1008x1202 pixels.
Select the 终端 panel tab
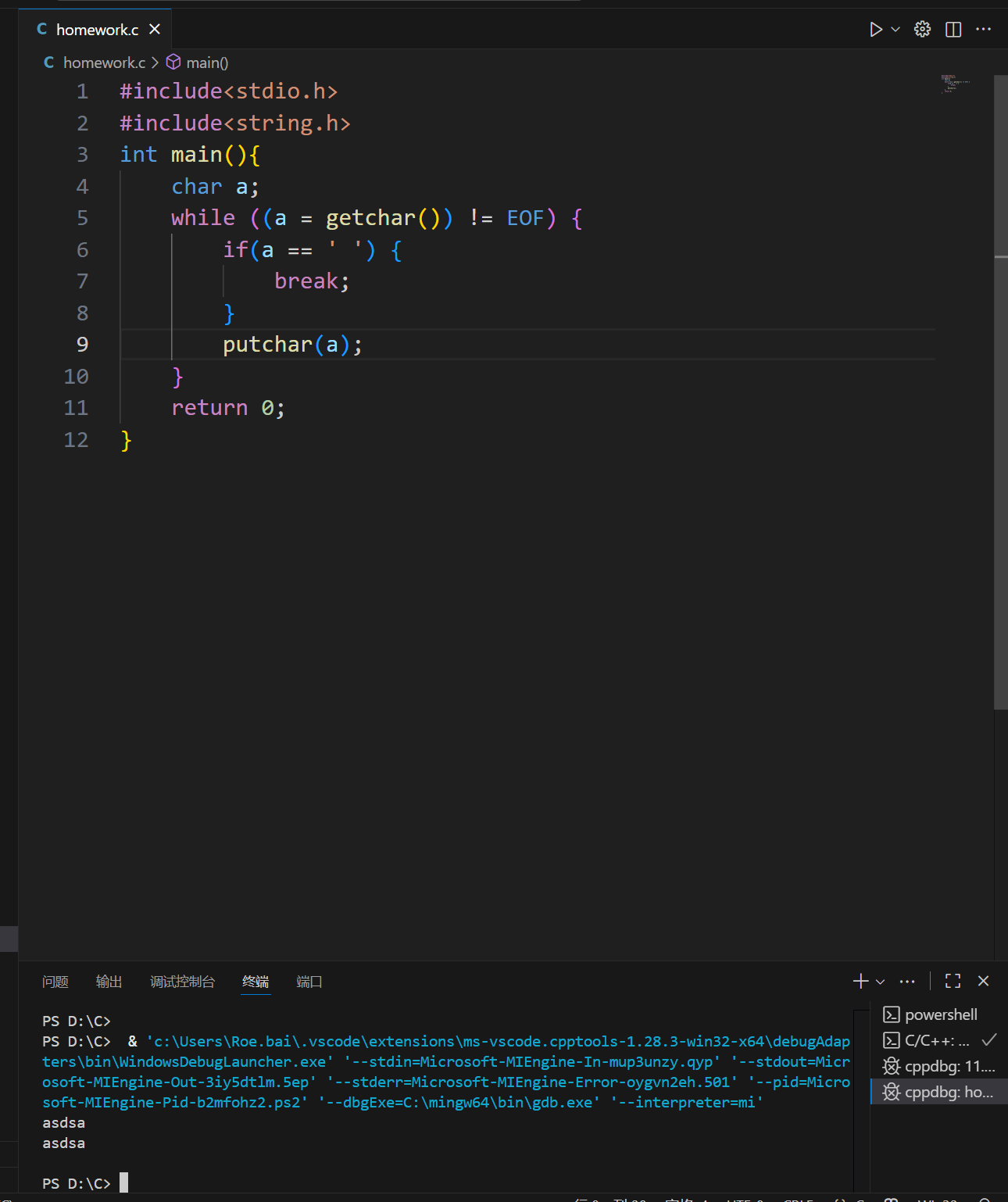pos(256,982)
